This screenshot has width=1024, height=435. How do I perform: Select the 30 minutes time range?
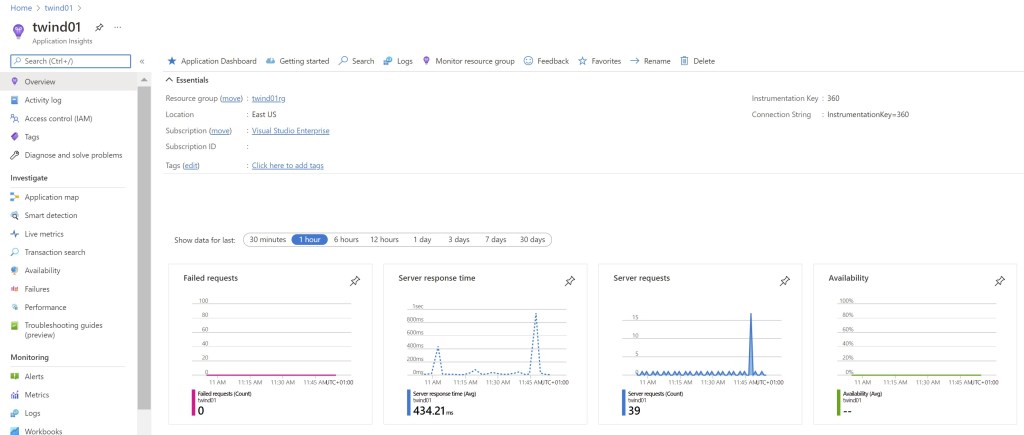[x=267, y=240]
